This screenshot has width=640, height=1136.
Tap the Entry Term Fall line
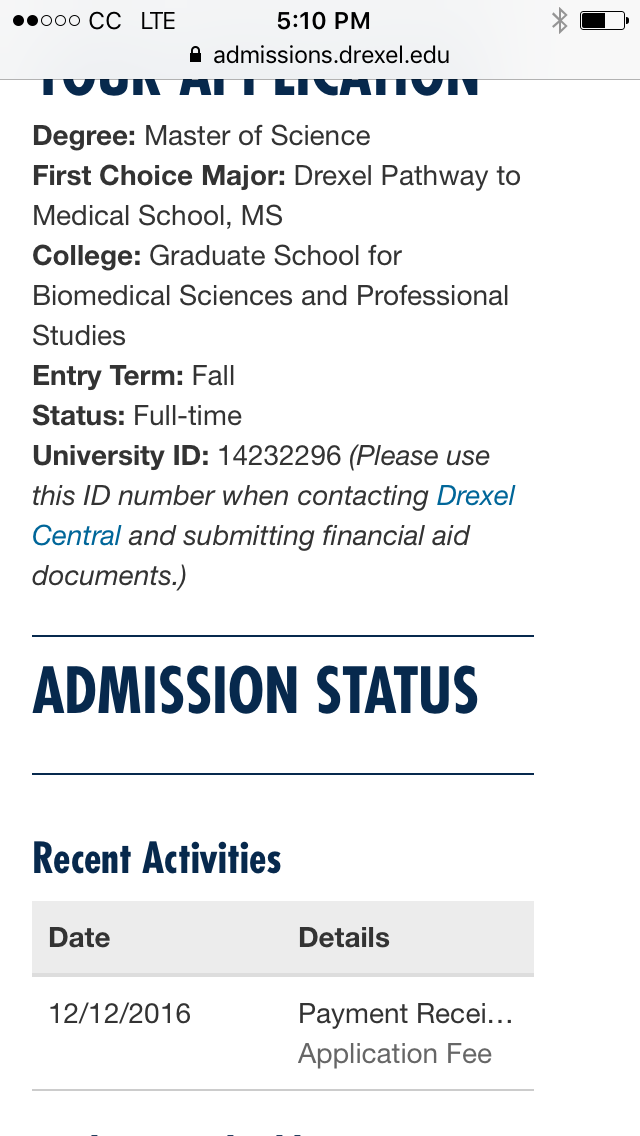click(x=133, y=376)
